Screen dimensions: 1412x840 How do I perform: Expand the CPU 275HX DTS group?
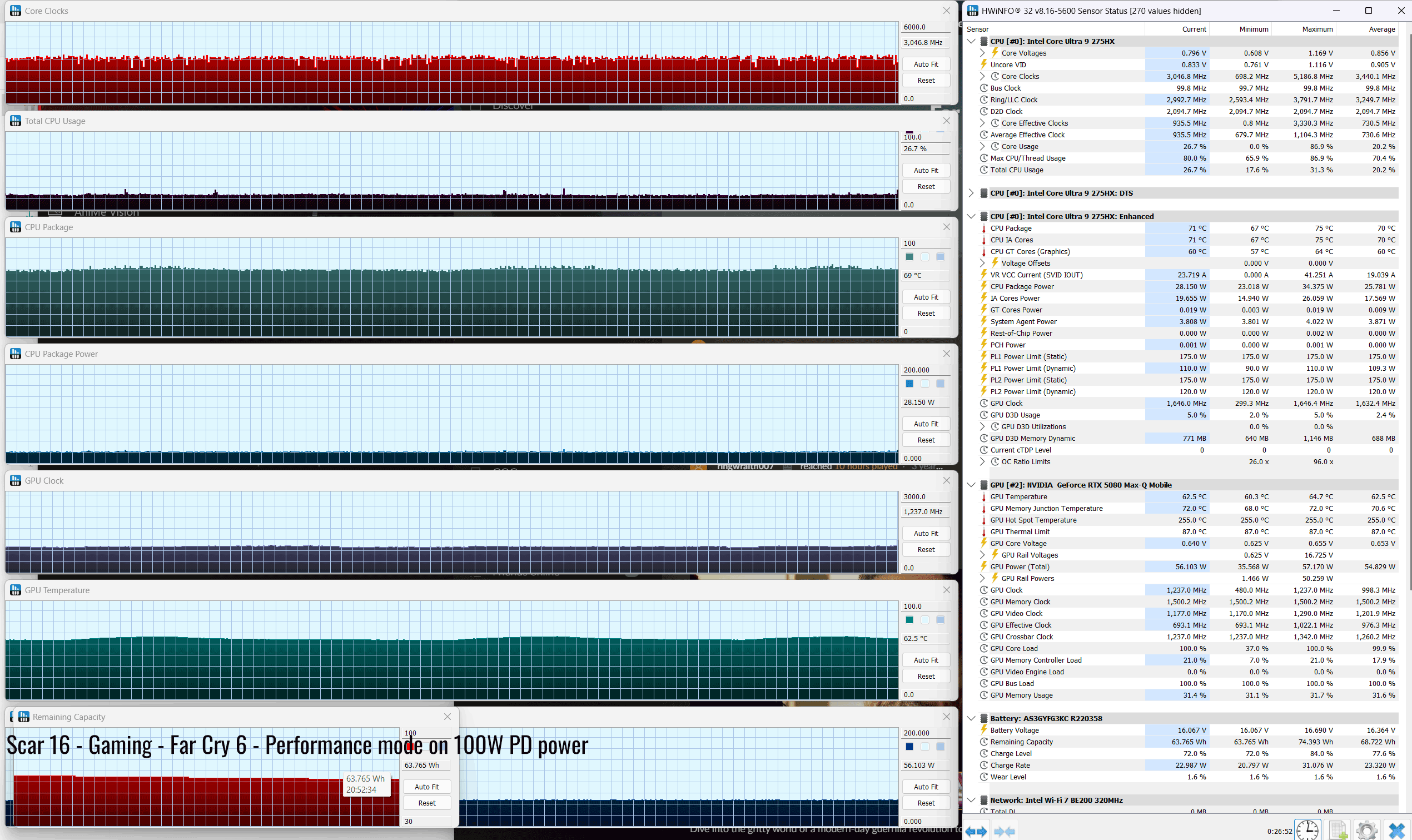pyautogui.click(x=972, y=193)
